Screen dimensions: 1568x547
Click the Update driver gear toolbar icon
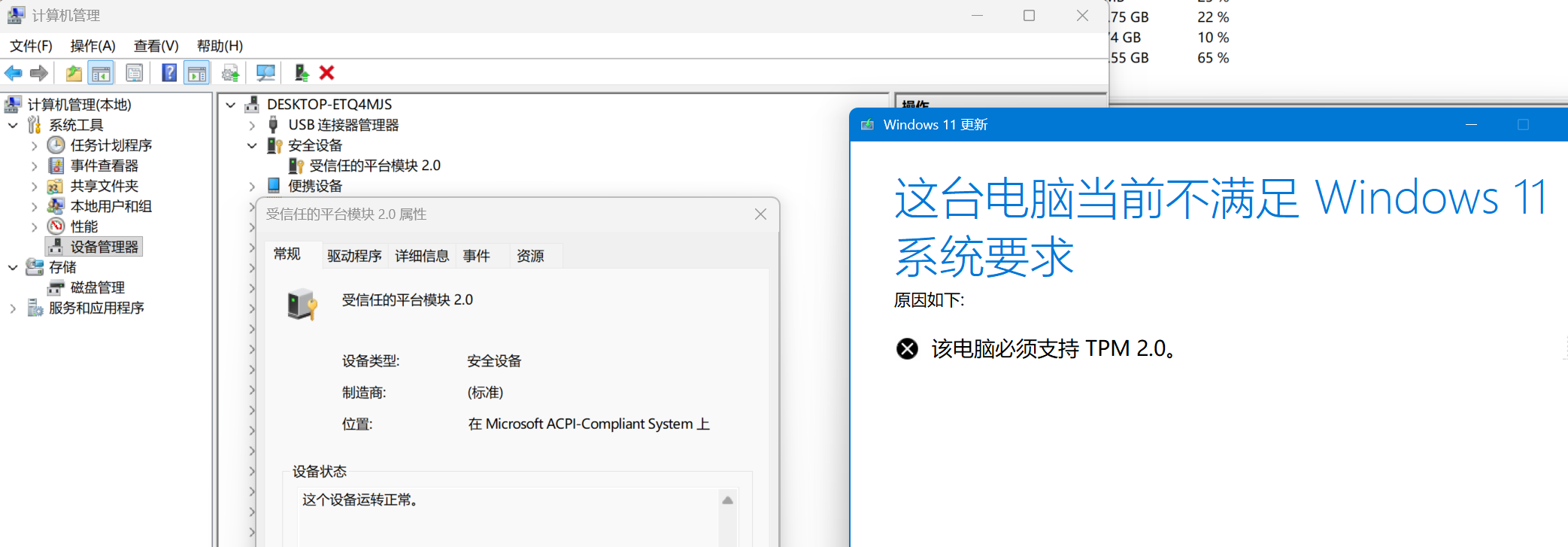coord(231,73)
